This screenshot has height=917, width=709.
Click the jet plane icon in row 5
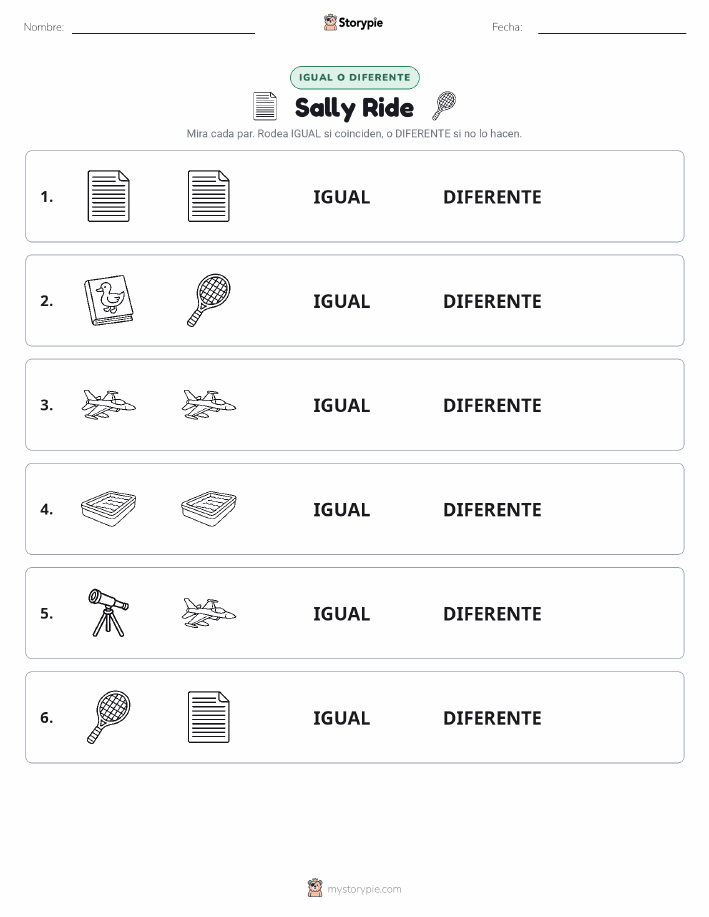(x=209, y=613)
